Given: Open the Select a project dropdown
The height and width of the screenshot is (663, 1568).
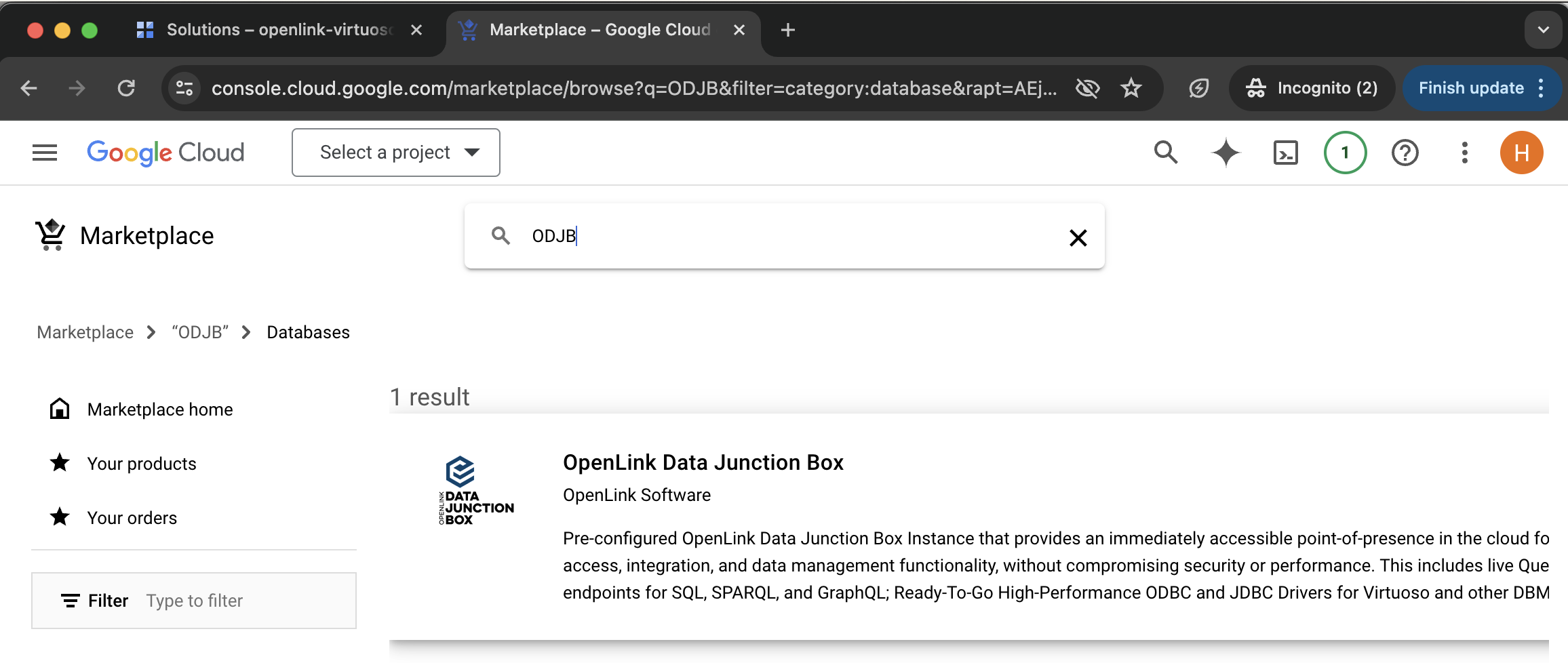Looking at the screenshot, I should click(x=396, y=153).
